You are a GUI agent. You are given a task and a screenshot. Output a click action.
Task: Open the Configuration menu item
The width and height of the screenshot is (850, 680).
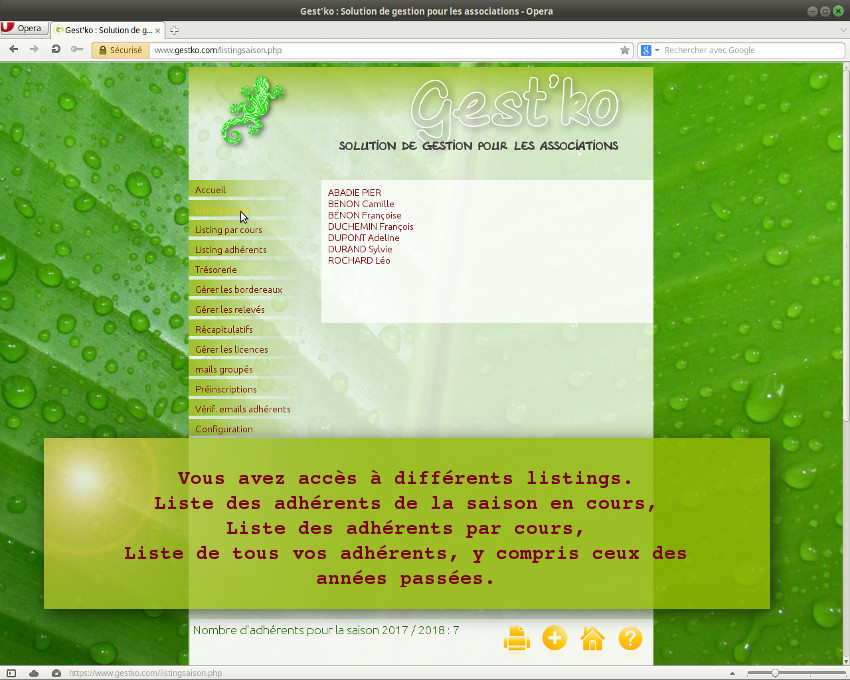tap(224, 429)
